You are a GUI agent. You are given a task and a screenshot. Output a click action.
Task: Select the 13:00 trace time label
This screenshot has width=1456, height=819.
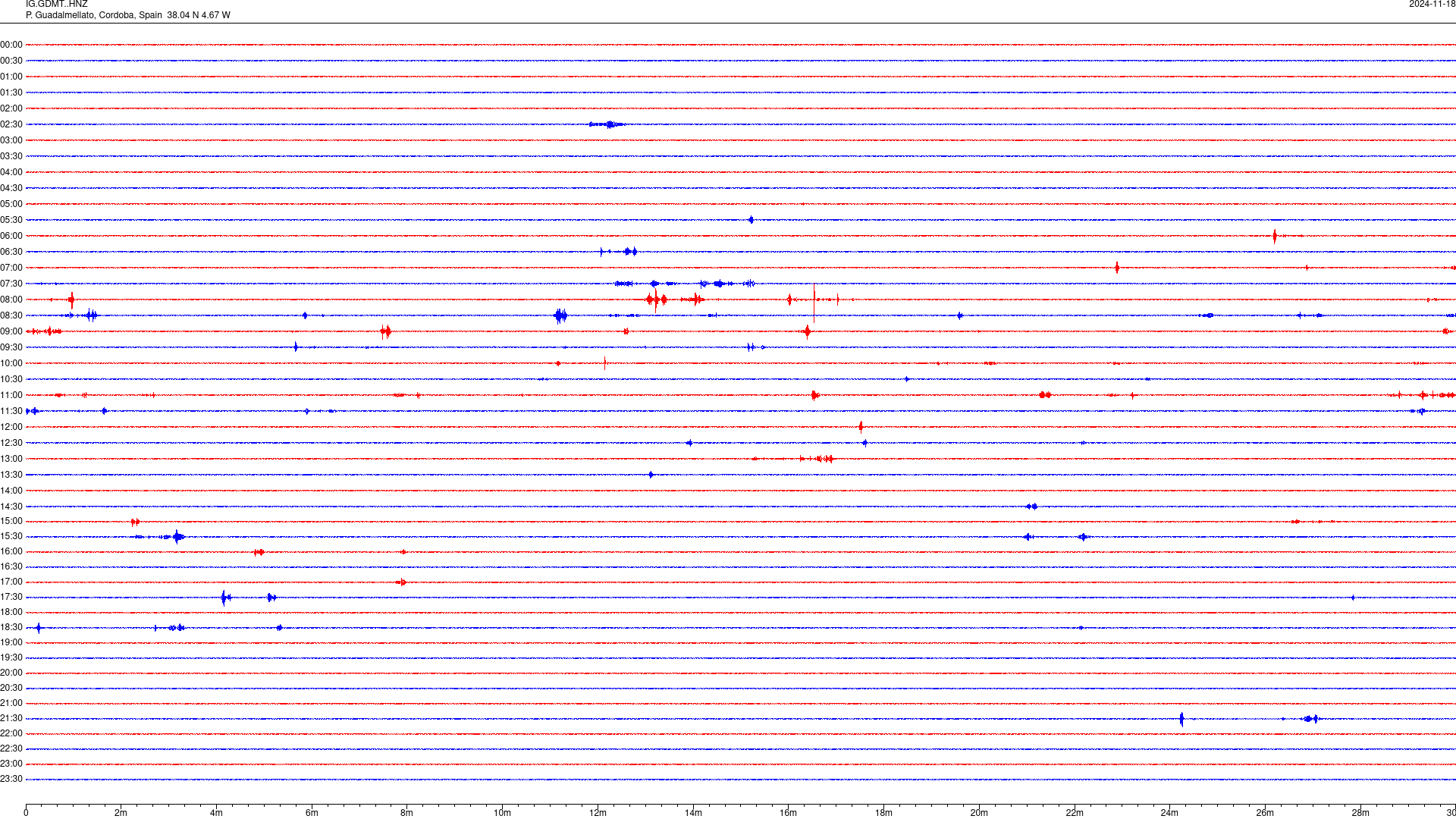point(11,459)
